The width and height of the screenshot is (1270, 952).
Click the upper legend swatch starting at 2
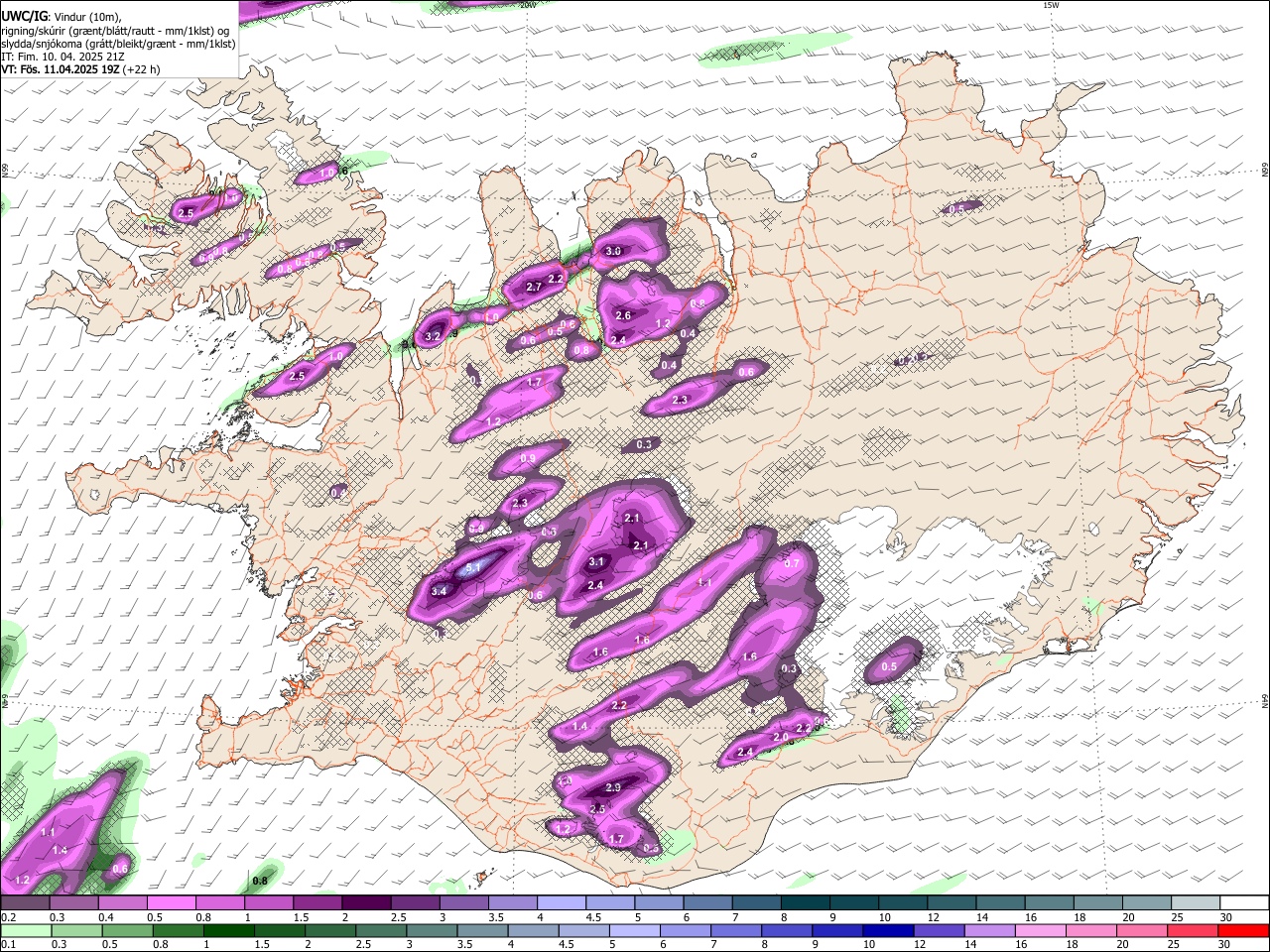[366, 903]
